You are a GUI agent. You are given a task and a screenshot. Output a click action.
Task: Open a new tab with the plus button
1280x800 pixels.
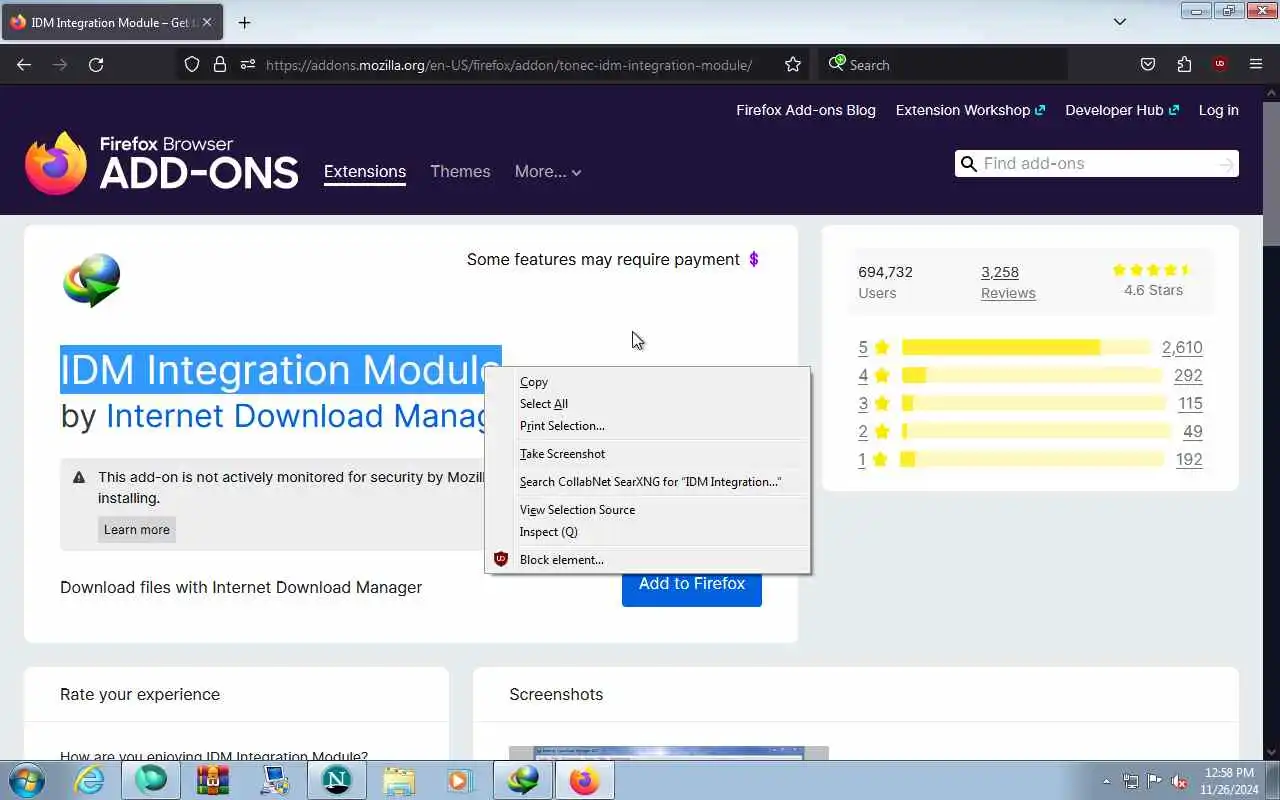point(244,22)
